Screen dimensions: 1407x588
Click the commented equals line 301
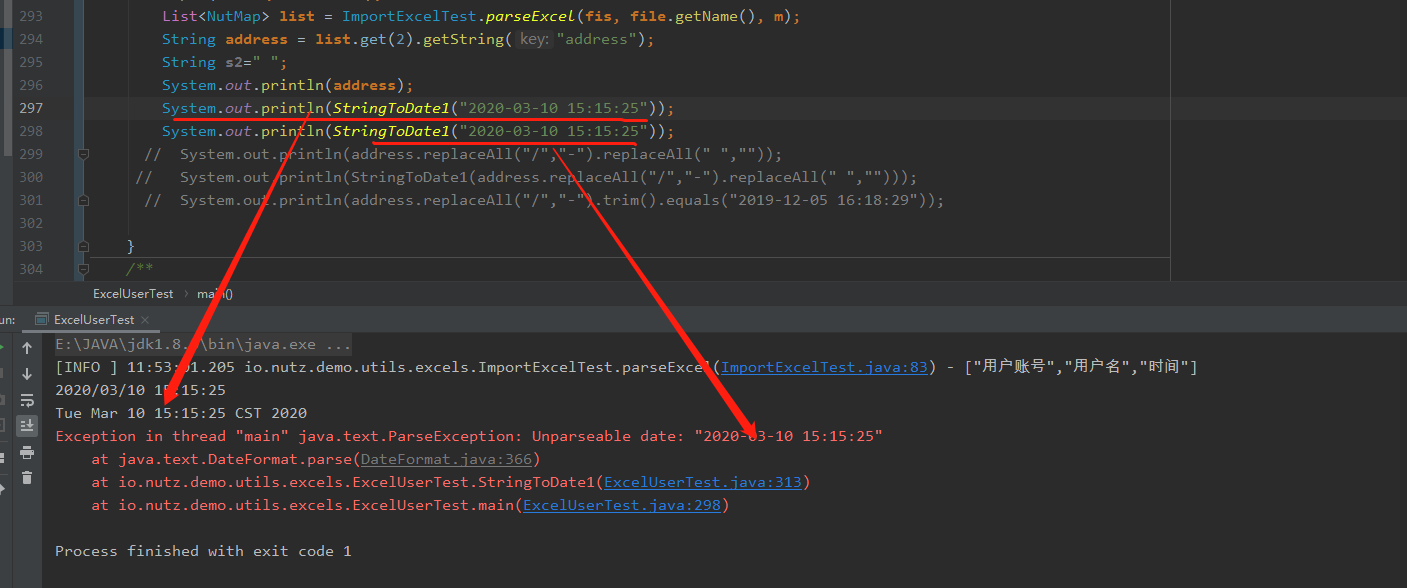(544, 200)
